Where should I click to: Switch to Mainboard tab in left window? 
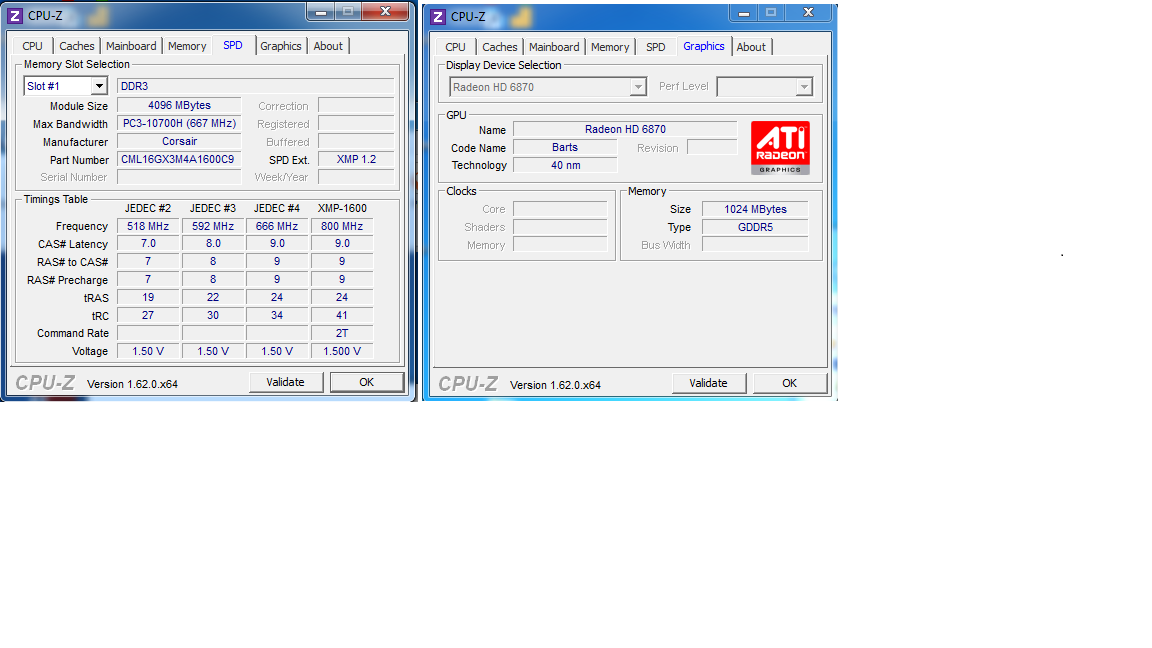click(x=131, y=46)
